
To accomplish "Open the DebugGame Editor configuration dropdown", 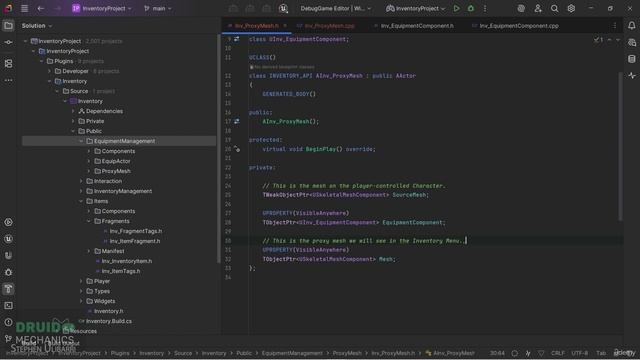I will point(336,8).
